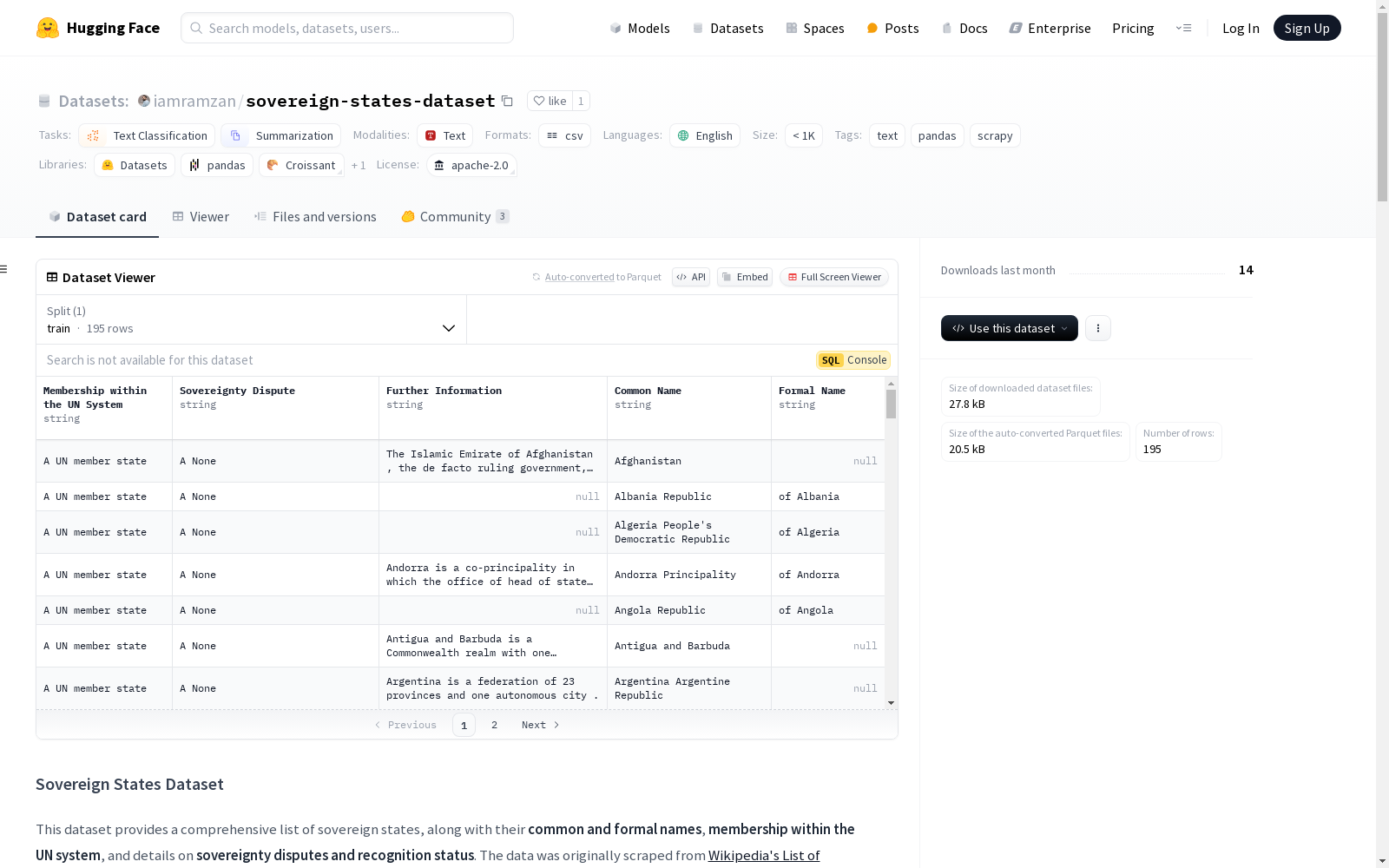Viewport: 1389px width, 868px height.
Task: Click the Datasets stack icon beside the dataset title
Action: pyautogui.click(x=44, y=102)
